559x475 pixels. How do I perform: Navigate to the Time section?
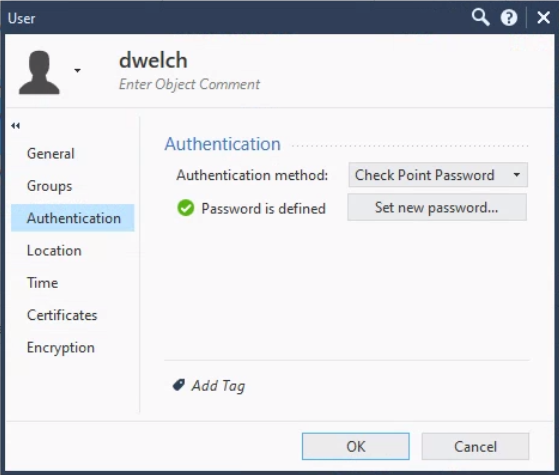coord(42,283)
